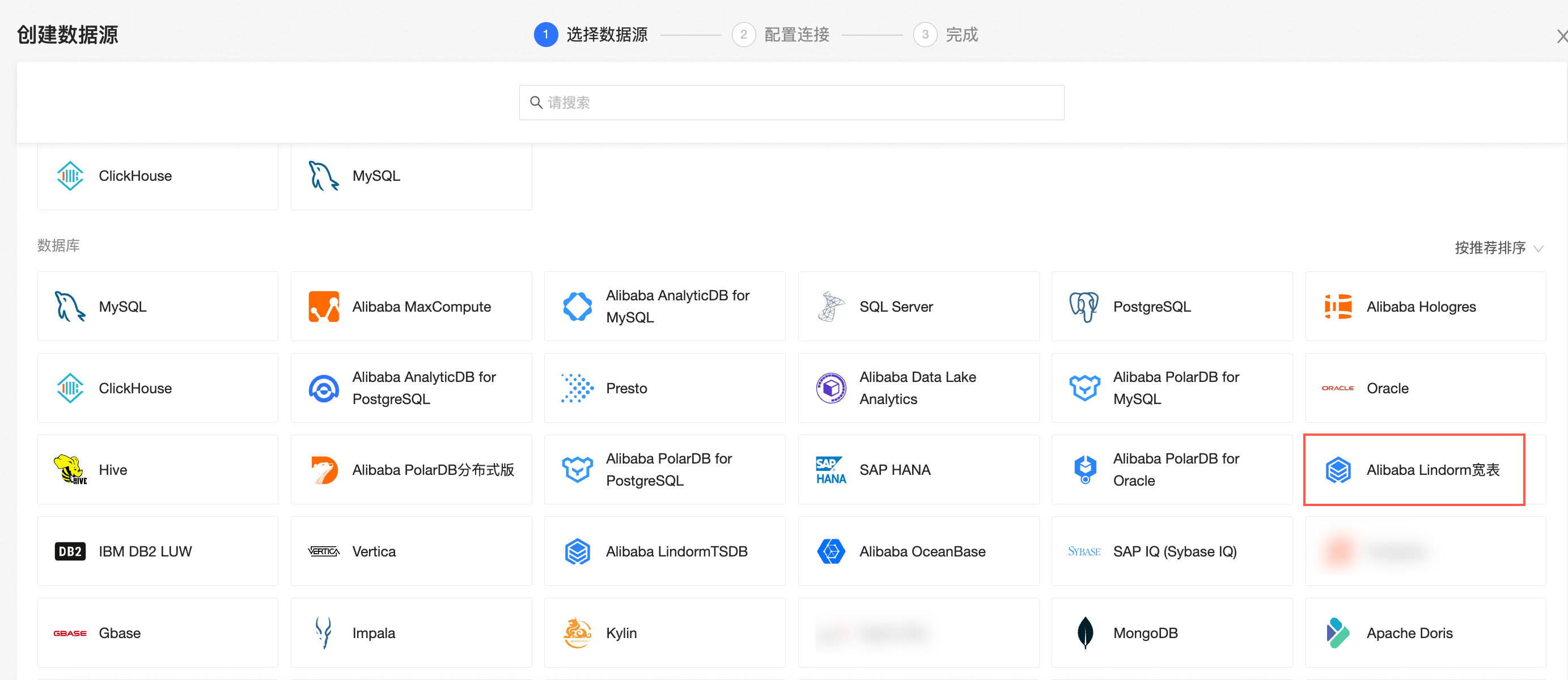Select the MongoDB data source
Screen dimensions: 1568x680
pos(1172,632)
